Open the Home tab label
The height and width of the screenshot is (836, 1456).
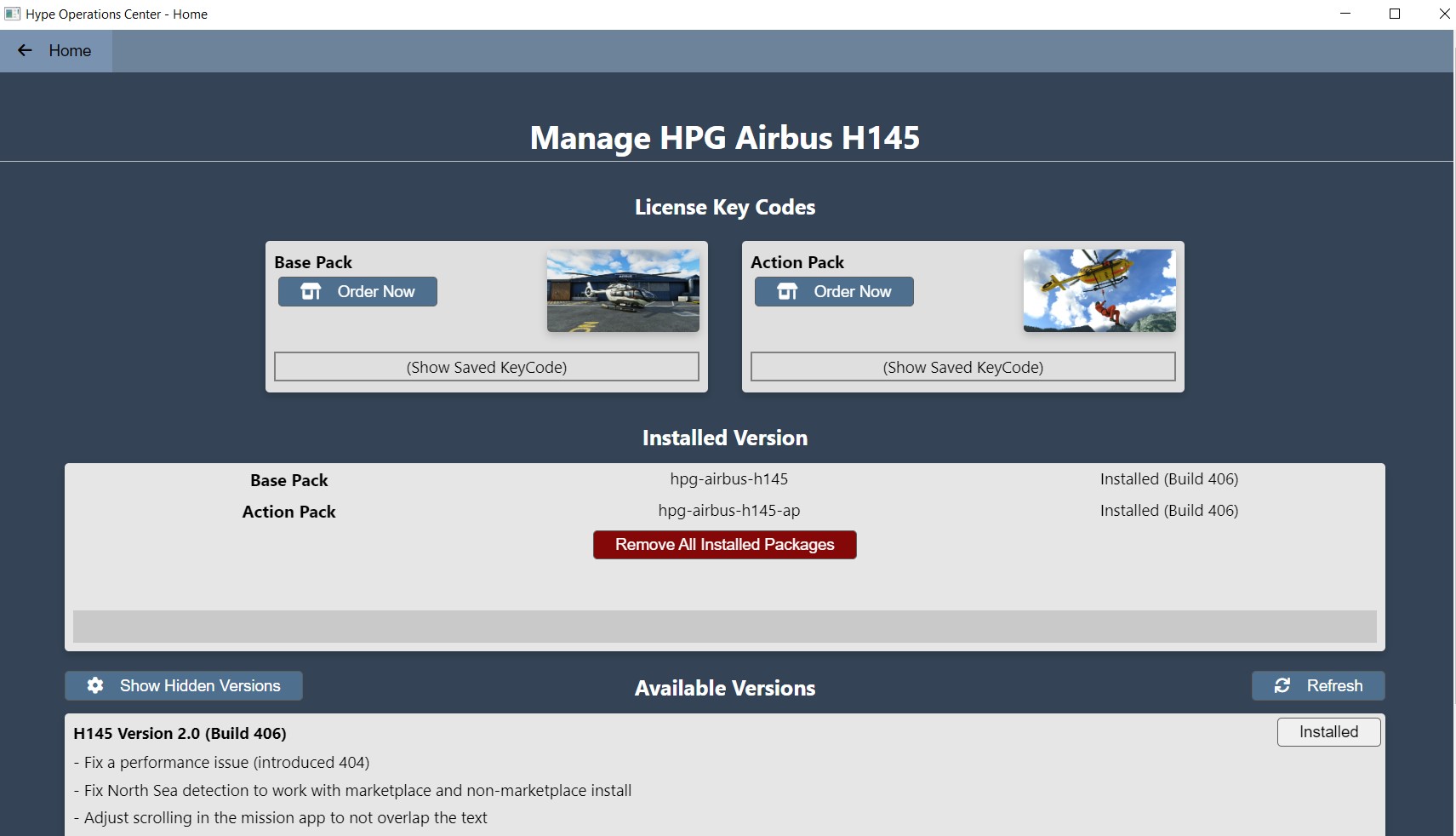70,50
